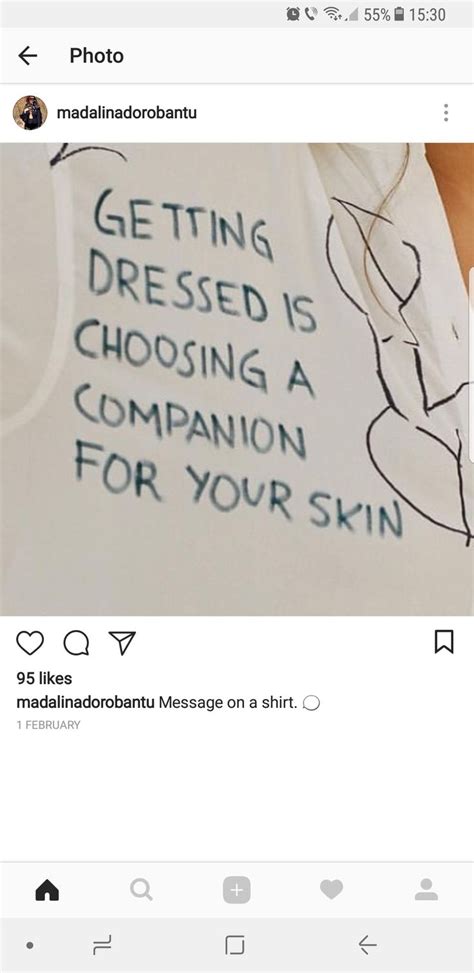Tap the Android back arrow button
Screen dimensions: 474x973
pos(367,945)
